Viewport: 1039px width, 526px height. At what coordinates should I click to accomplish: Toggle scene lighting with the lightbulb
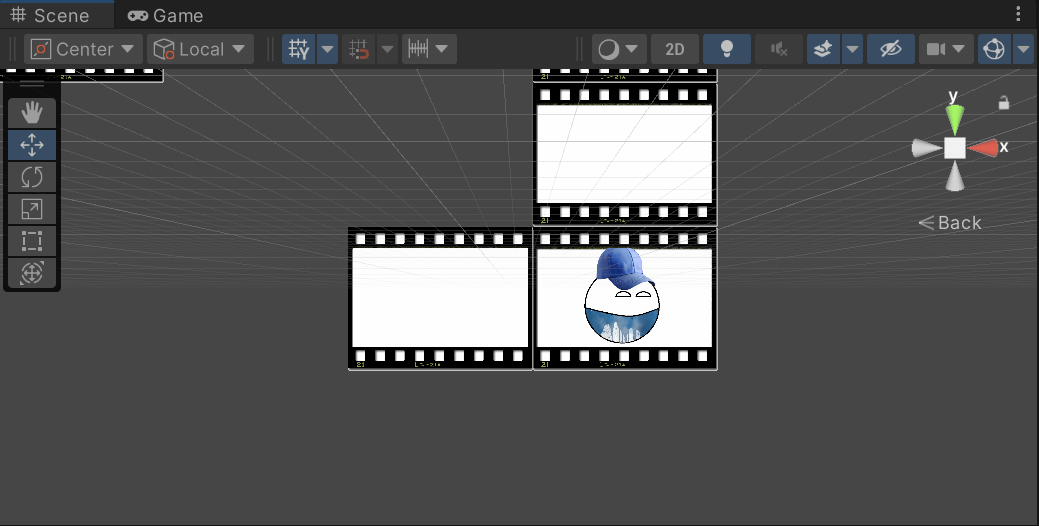pos(727,49)
